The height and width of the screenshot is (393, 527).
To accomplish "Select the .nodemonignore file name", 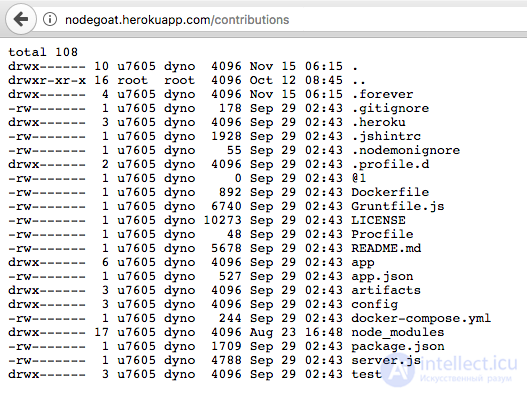I will 406,150.
